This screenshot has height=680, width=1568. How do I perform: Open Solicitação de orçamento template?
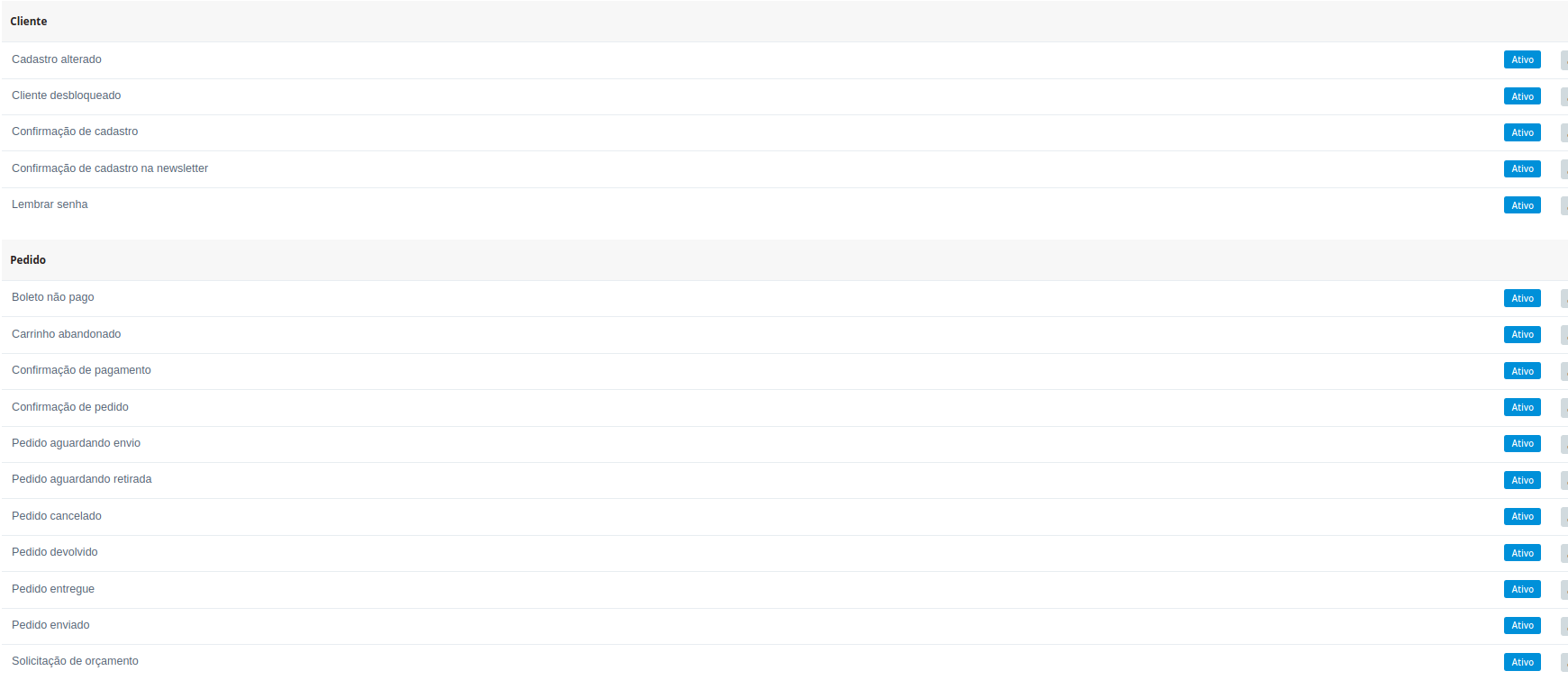pos(75,661)
